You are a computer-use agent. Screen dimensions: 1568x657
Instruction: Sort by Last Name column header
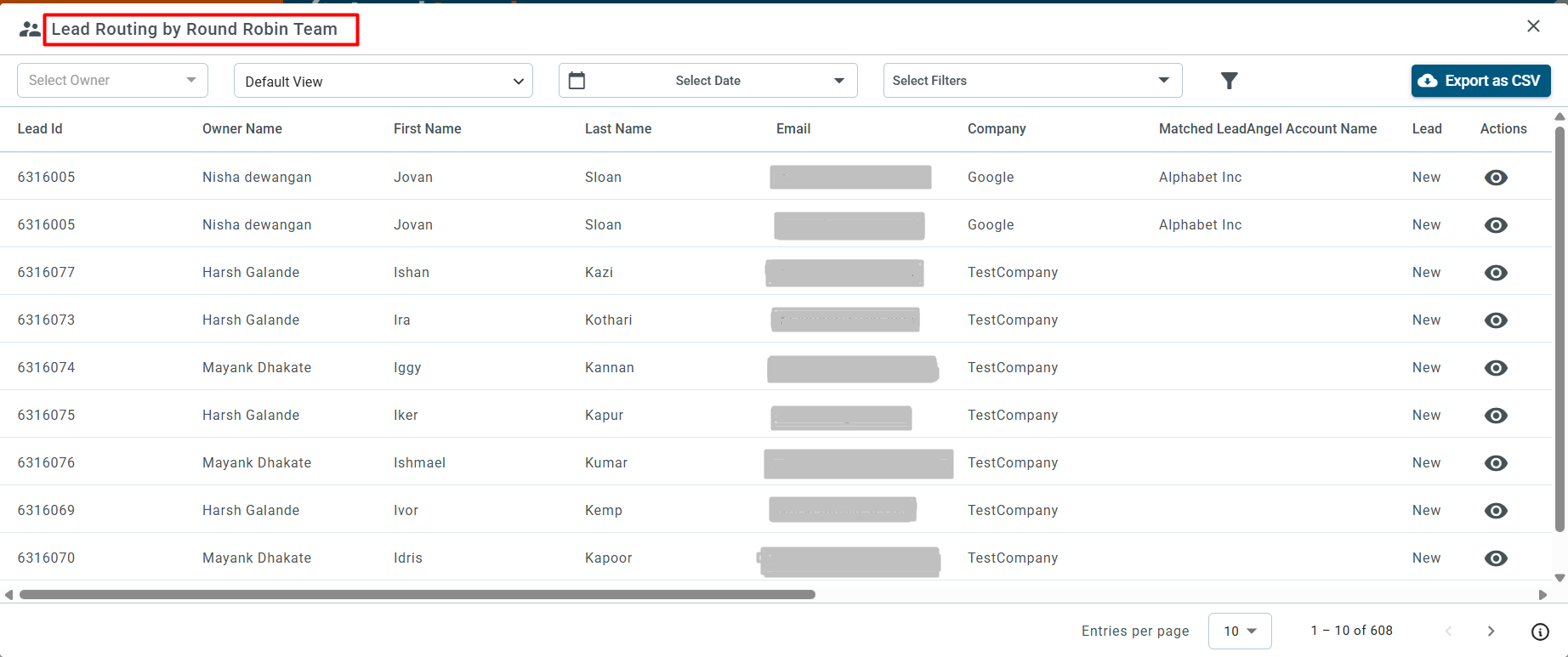(x=618, y=129)
